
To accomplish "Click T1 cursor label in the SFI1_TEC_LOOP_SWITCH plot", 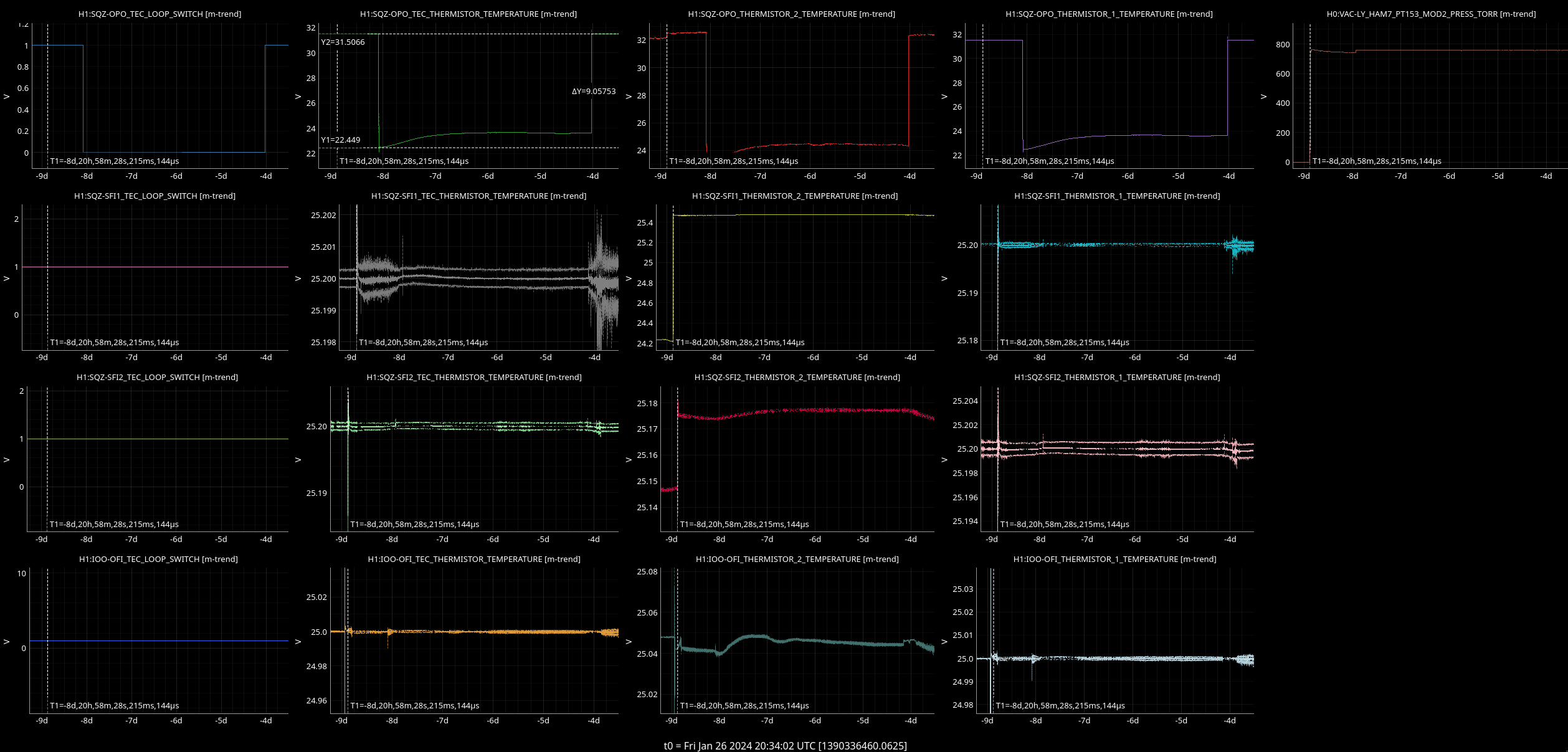I will click(115, 343).
